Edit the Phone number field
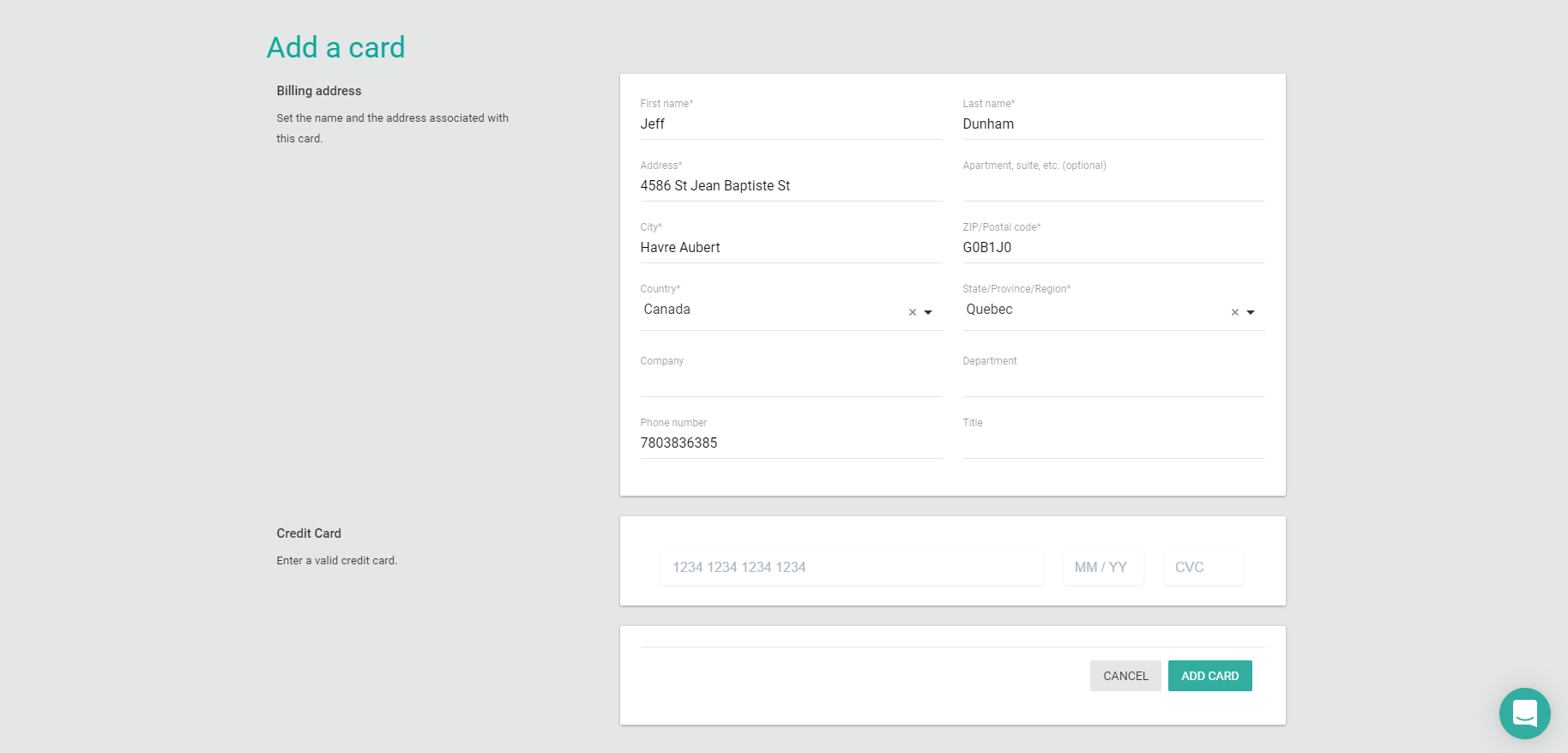This screenshot has height=753, width=1568. point(789,443)
